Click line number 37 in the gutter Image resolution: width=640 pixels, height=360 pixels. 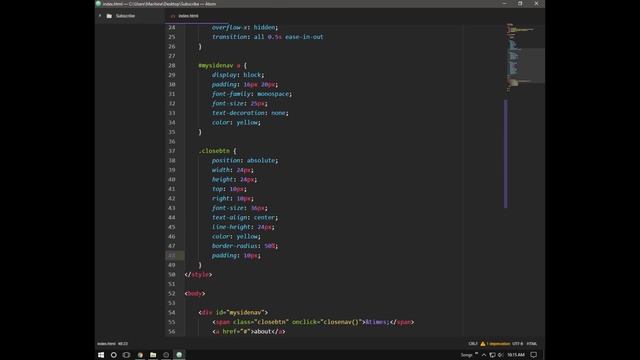click(172, 151)
